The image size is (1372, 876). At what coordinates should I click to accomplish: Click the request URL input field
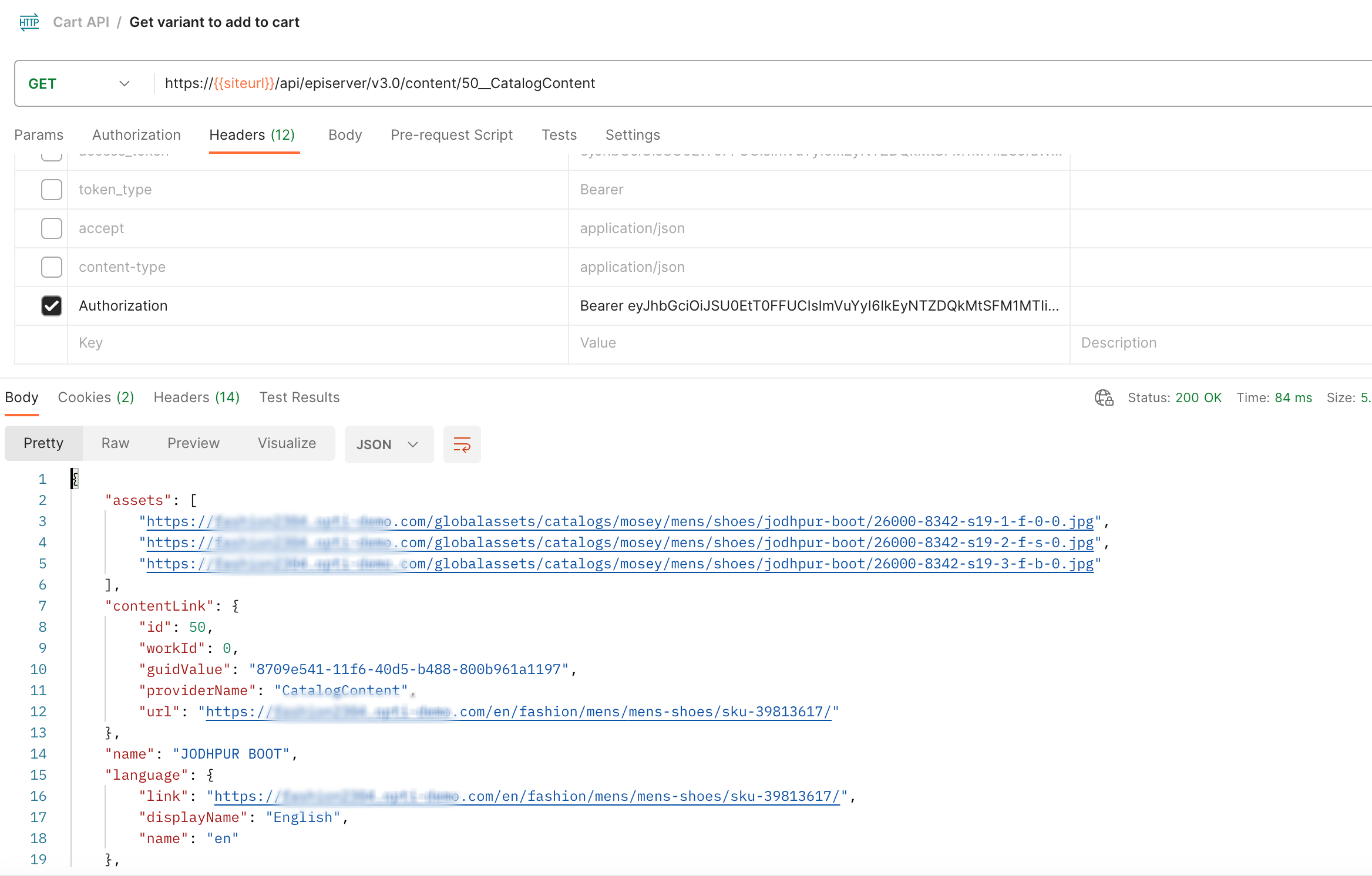[x=705, y=83]
